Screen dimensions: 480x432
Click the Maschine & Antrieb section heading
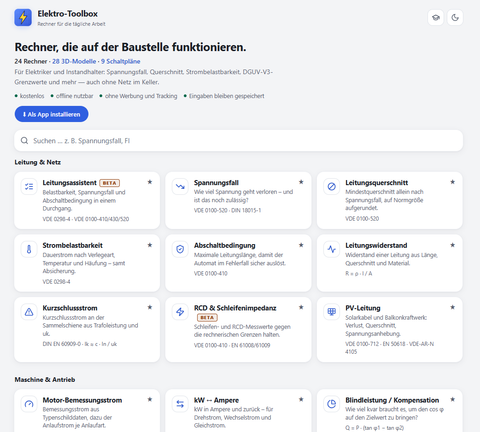[45, 380]
